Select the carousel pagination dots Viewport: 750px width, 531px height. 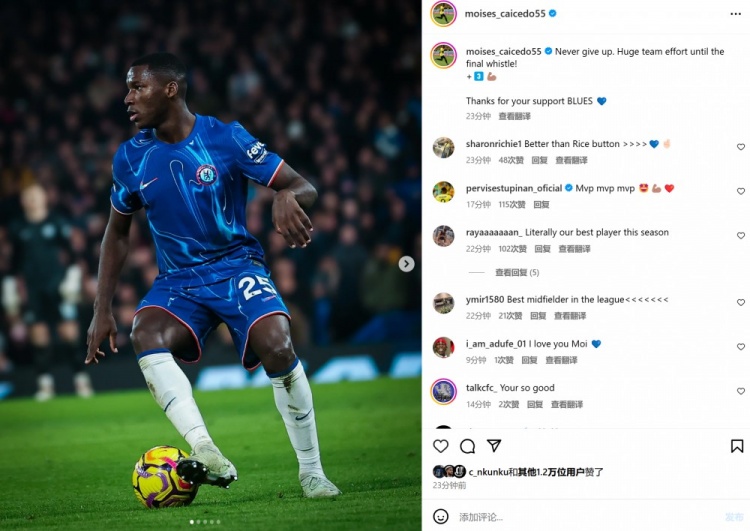tap(205, 522)
